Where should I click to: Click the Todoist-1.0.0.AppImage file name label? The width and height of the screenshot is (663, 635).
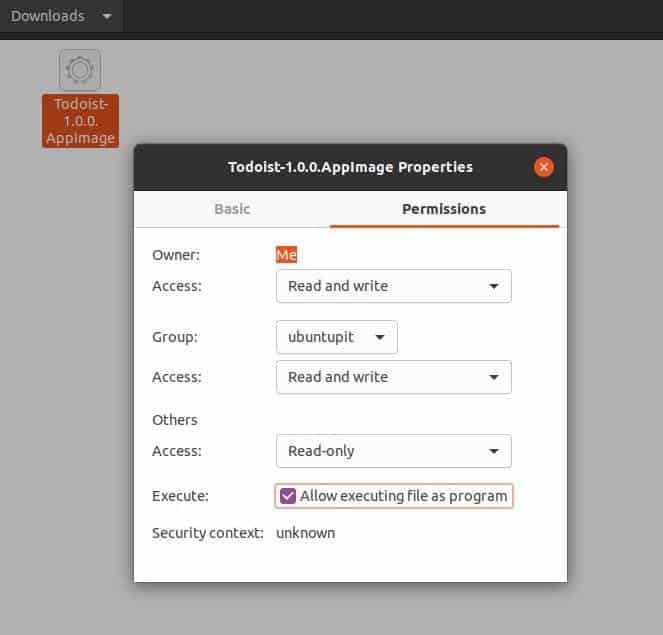click(x=80, y=121)
